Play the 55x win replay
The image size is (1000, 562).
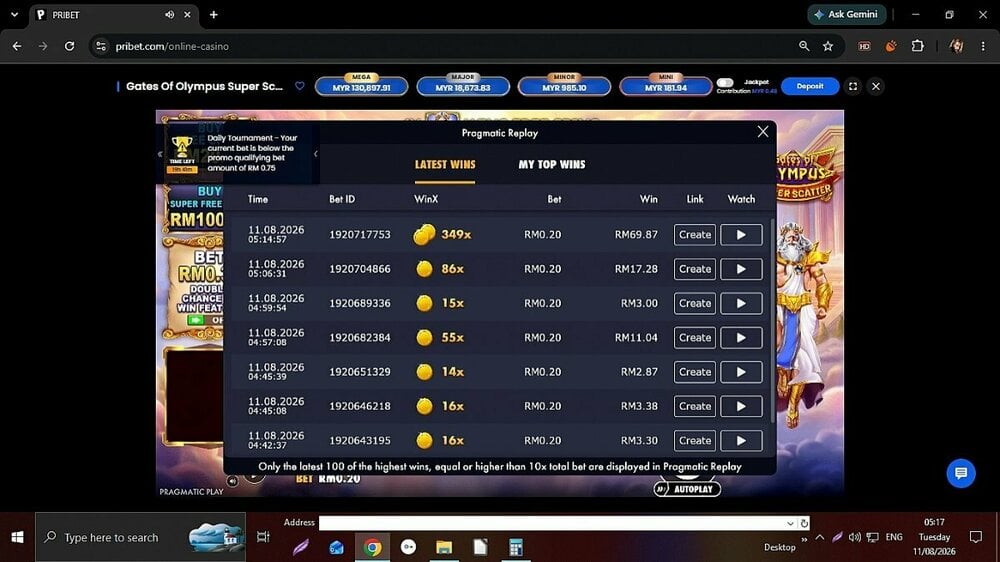(x=741, y=337)
